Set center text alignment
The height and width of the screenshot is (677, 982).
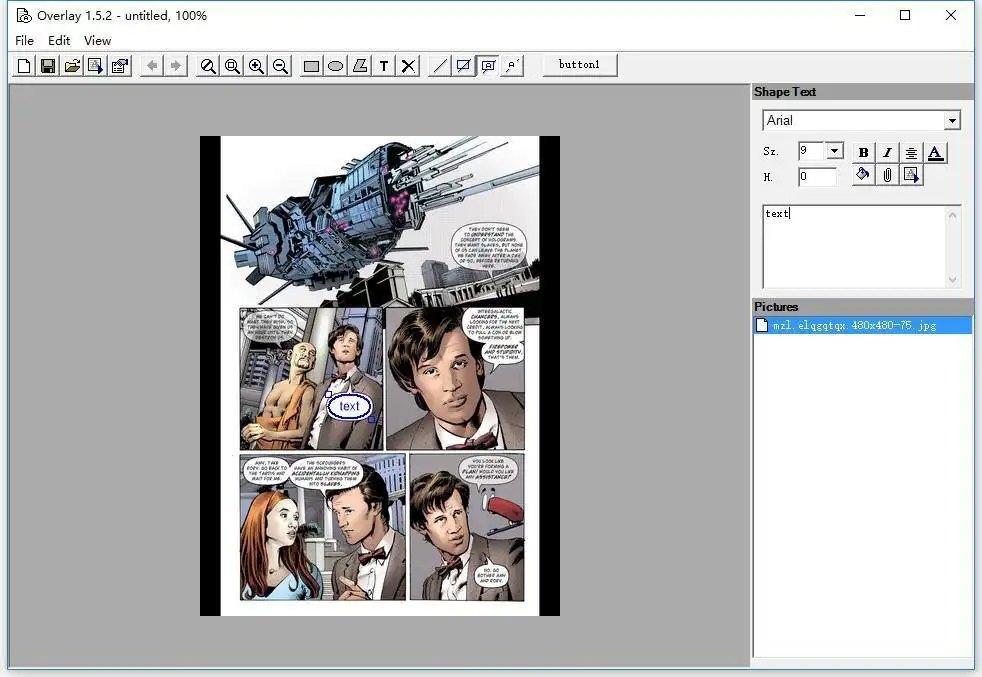(911, 152)
